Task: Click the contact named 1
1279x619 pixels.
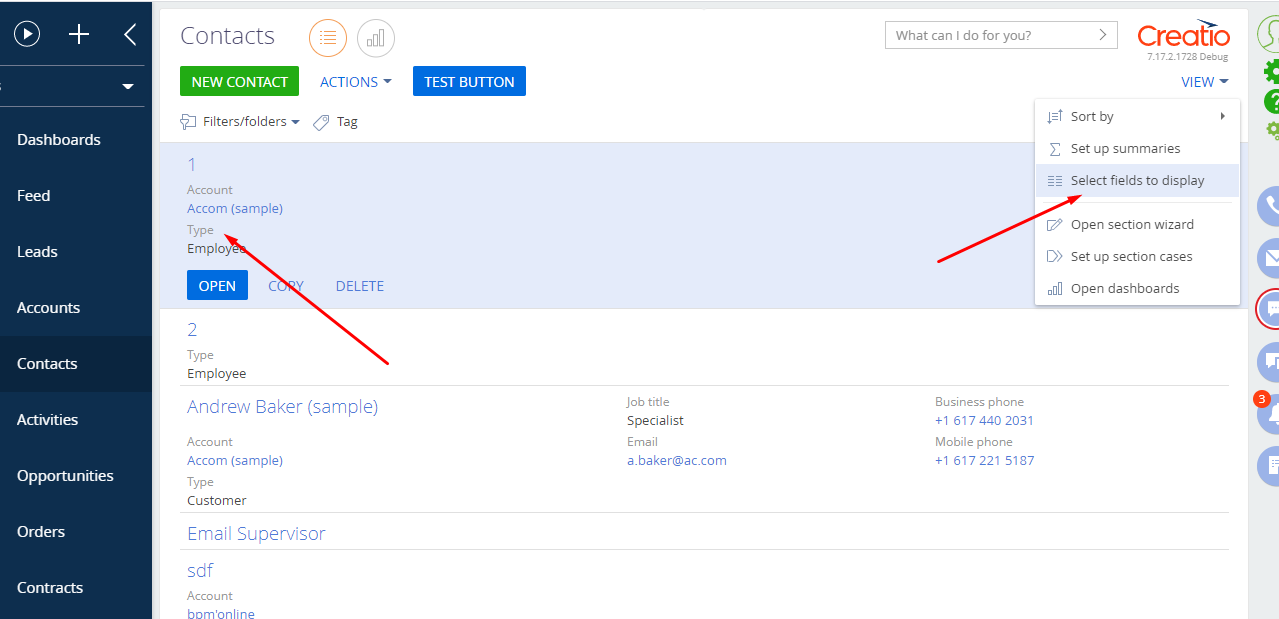Action: pyautogui.click(x=192, y=165)
